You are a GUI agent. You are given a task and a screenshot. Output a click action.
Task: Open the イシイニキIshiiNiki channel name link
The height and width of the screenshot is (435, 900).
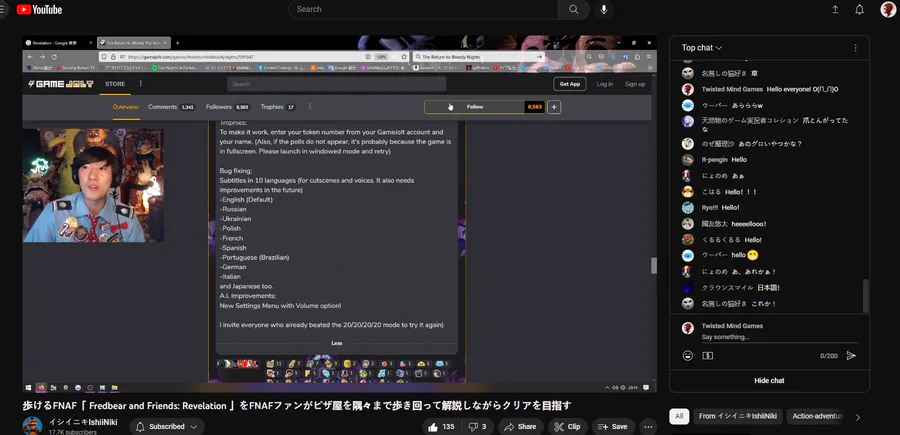83,422
